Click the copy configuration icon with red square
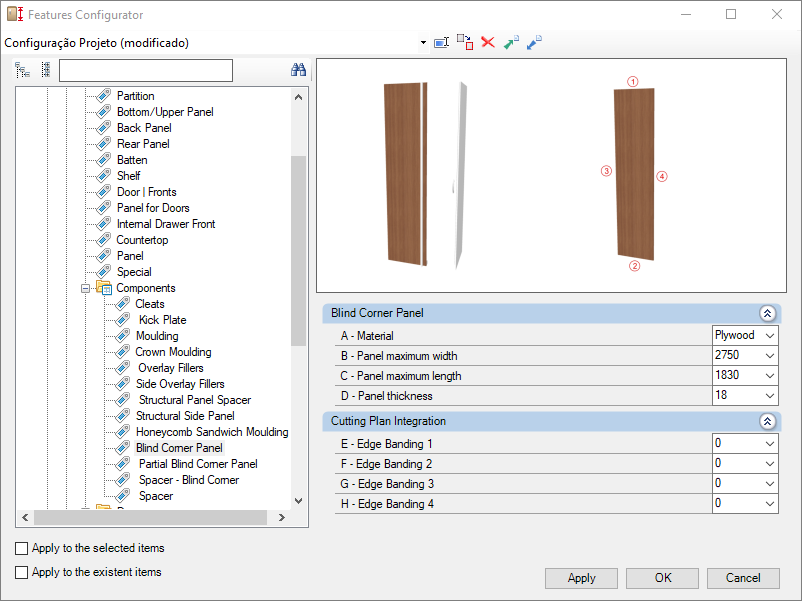802x601 pixels. pos(465,42)
